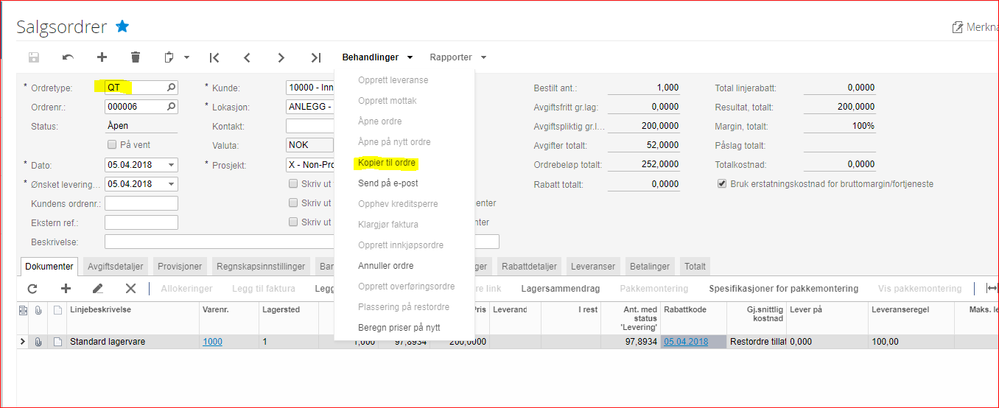
Task: Switch to Totalt tab
Action: (695, 266)
